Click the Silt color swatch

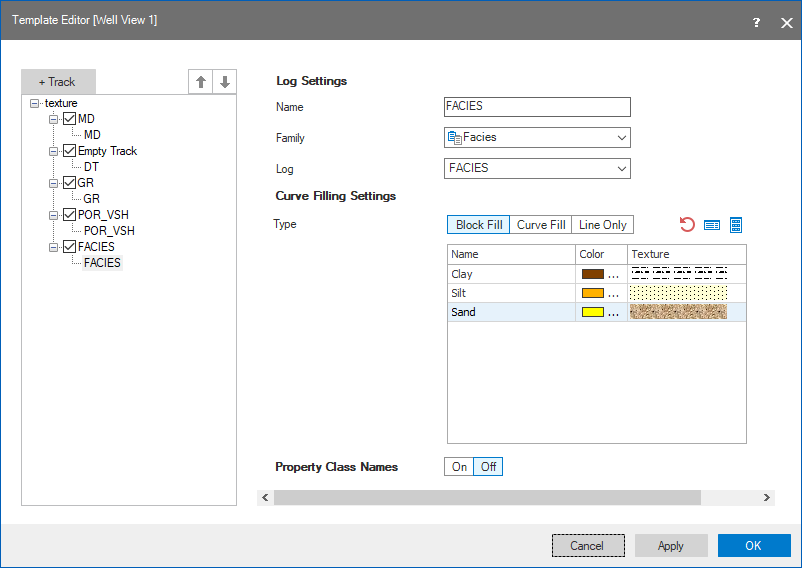(x=593, y=293)
